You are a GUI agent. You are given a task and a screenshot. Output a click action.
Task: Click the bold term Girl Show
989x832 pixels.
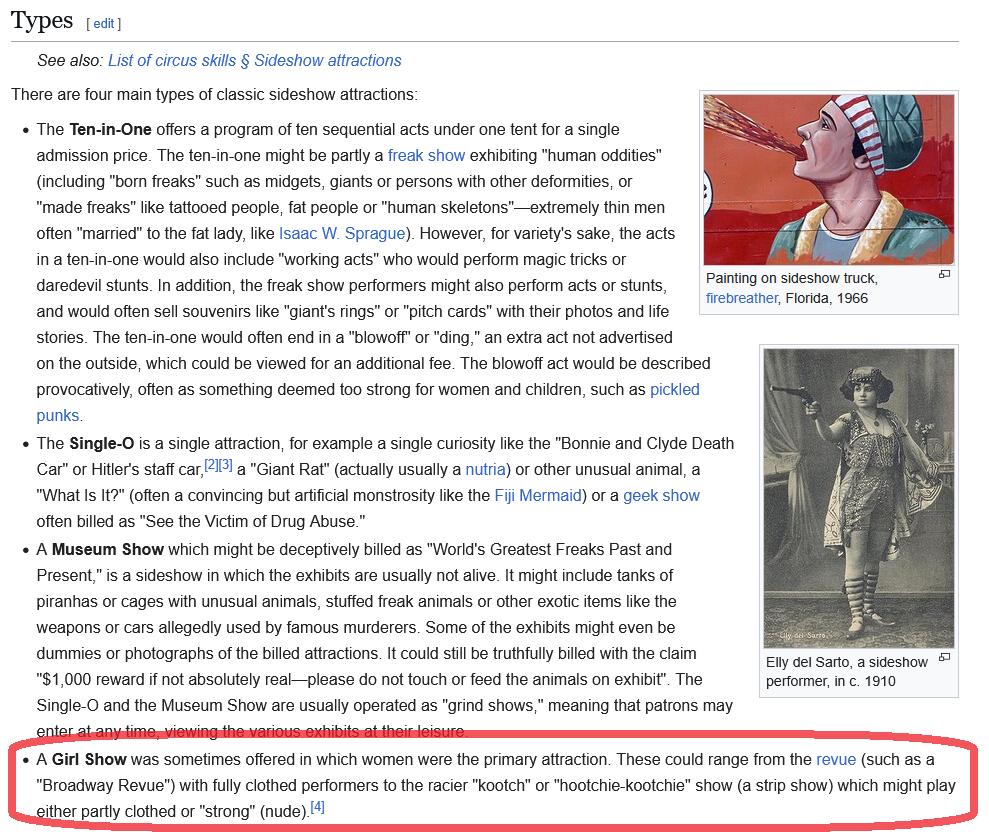pyautogui.click(x=89, y=759)
